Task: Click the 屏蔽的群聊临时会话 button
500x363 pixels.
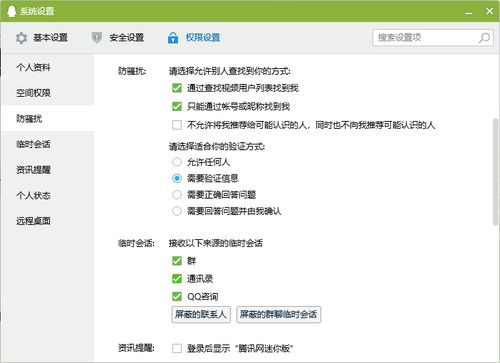Action: click(x=278, y=314)
